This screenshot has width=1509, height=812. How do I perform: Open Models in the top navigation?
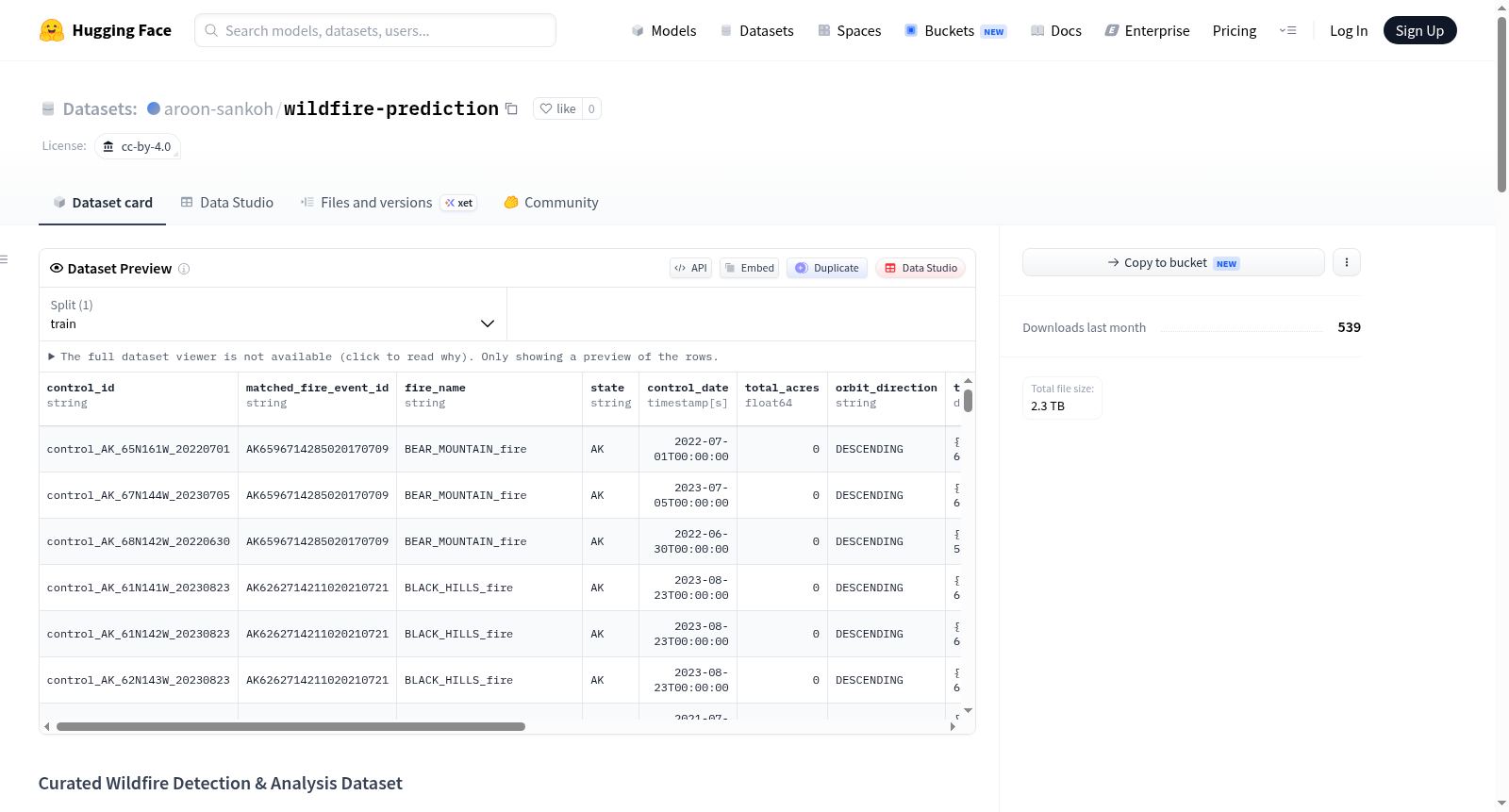click(664, 30)
